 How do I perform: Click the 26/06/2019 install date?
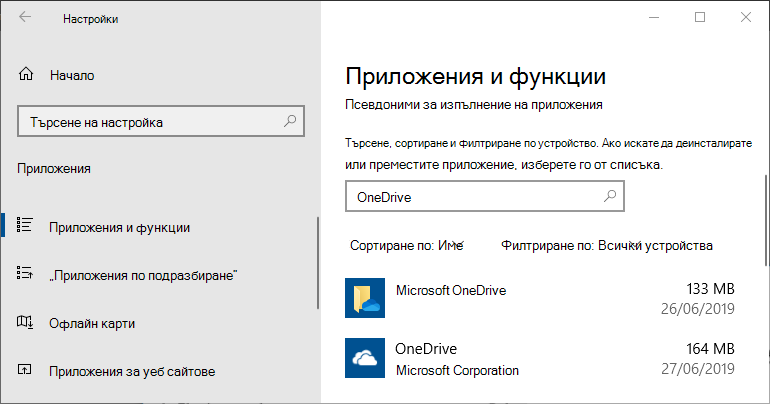tap(698, 309)
